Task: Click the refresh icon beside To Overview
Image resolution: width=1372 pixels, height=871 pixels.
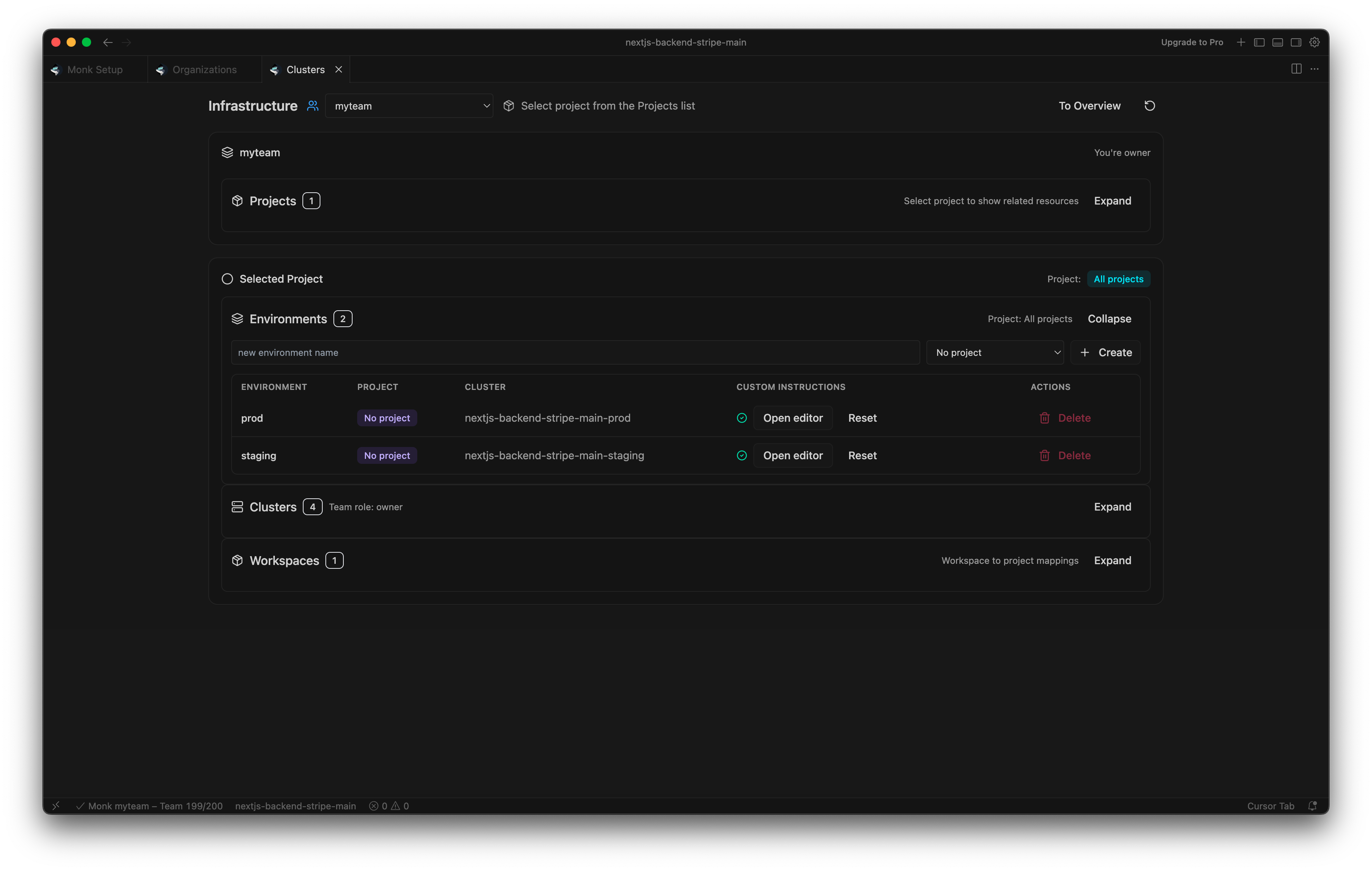Action: [1150, 105]
